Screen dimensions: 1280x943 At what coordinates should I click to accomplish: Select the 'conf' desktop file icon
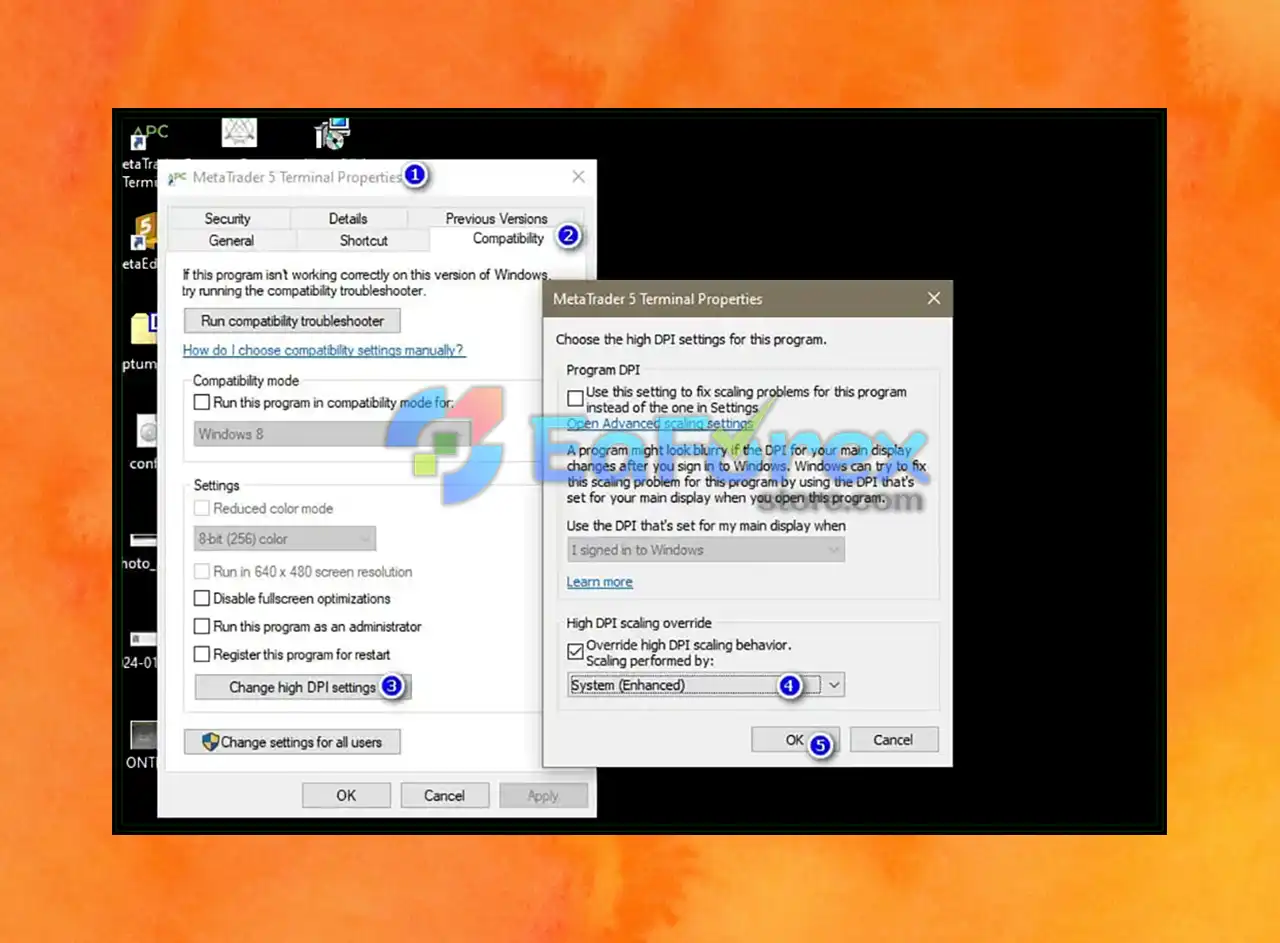coord(146,432)
